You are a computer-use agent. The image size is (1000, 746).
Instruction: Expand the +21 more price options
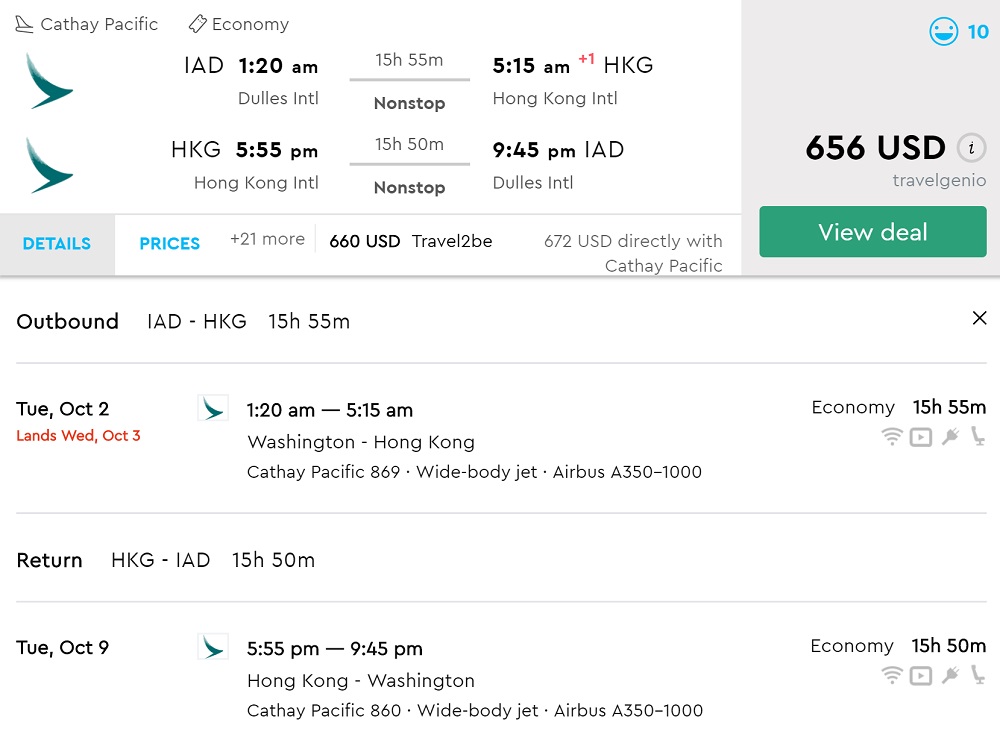coord(267,239)
